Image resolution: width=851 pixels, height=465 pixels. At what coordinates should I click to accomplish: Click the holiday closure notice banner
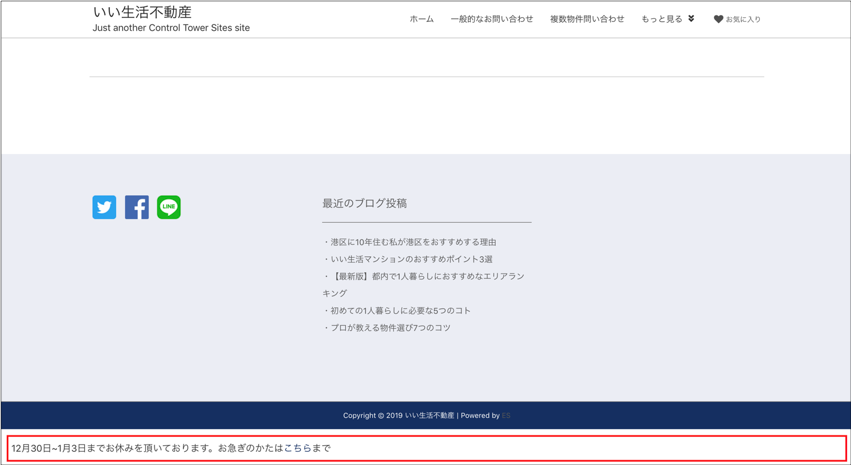click(426, 448)
